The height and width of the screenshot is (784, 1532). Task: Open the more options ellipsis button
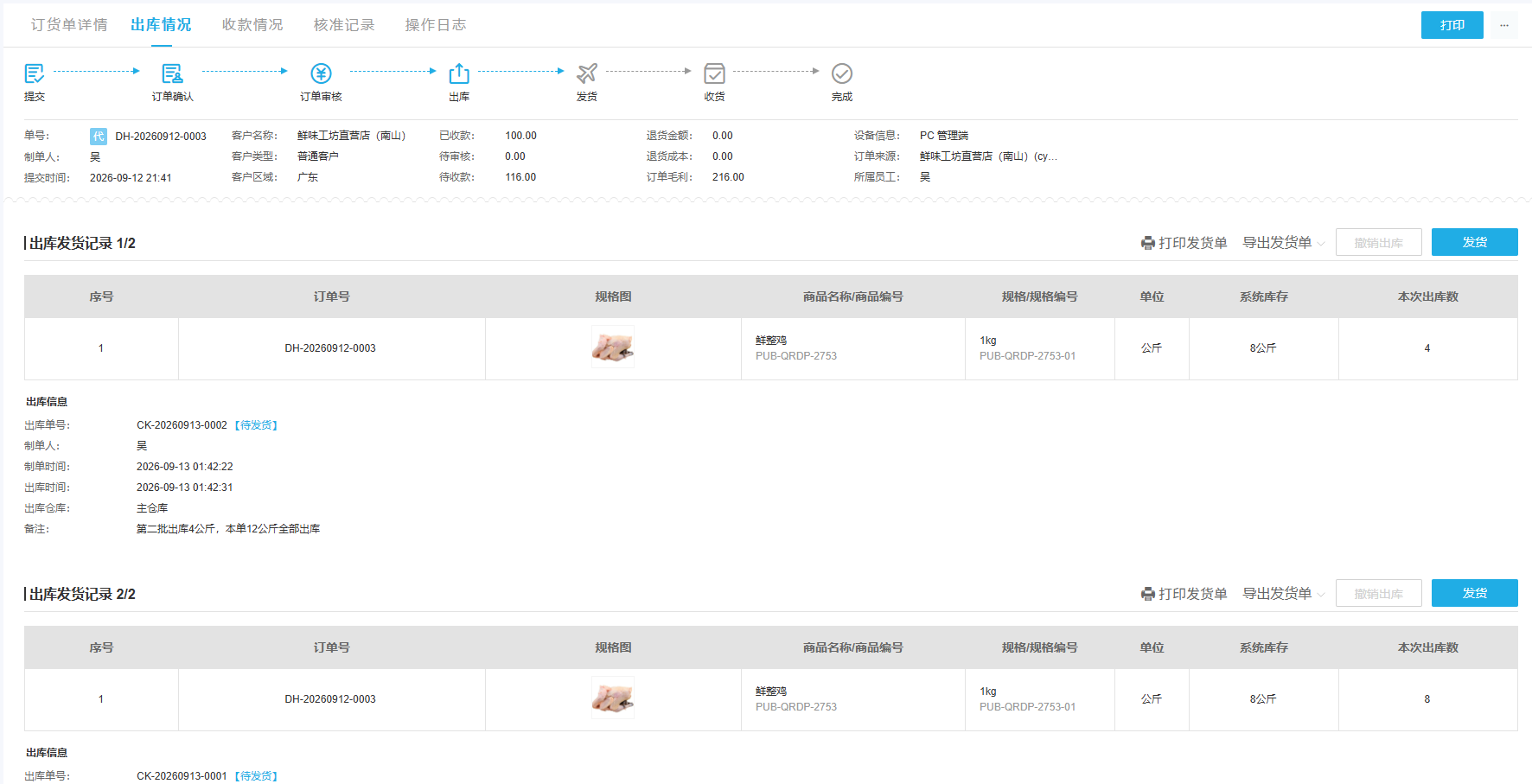tap(1504, 25)
